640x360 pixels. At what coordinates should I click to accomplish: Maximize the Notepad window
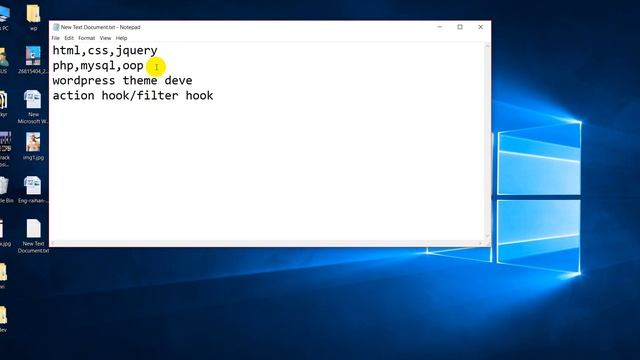click(x=460, y=27)
